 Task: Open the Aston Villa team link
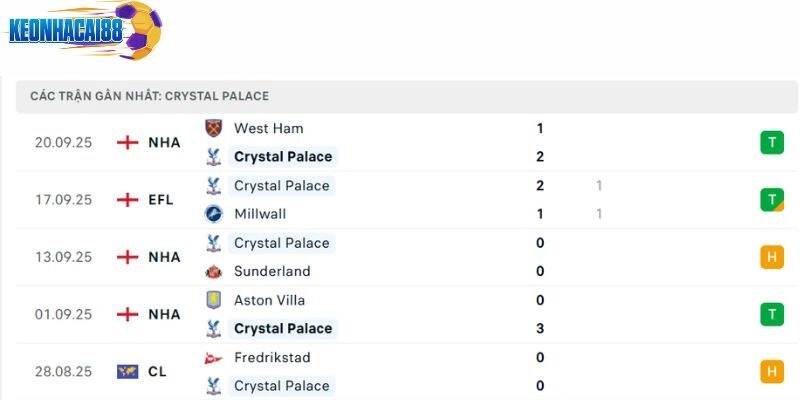click(269, 300)
